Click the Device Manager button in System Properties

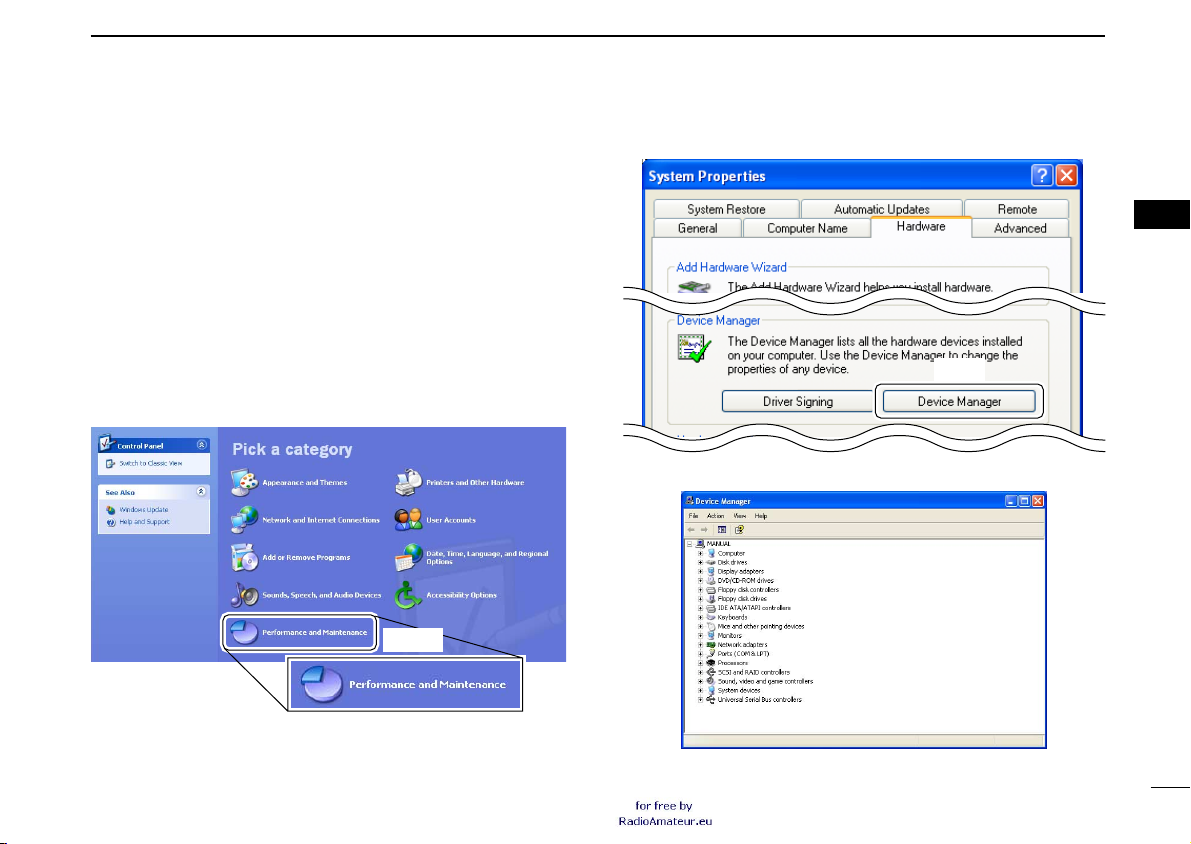[959, 401]
